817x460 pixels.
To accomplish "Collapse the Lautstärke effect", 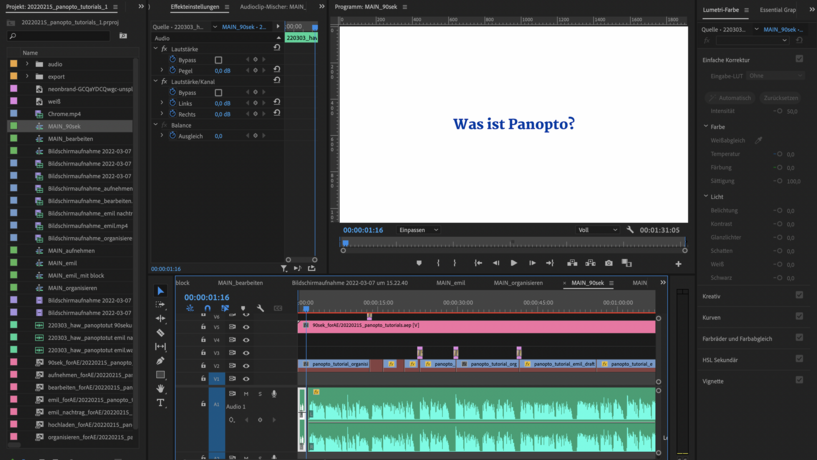I will coord(155,48).
